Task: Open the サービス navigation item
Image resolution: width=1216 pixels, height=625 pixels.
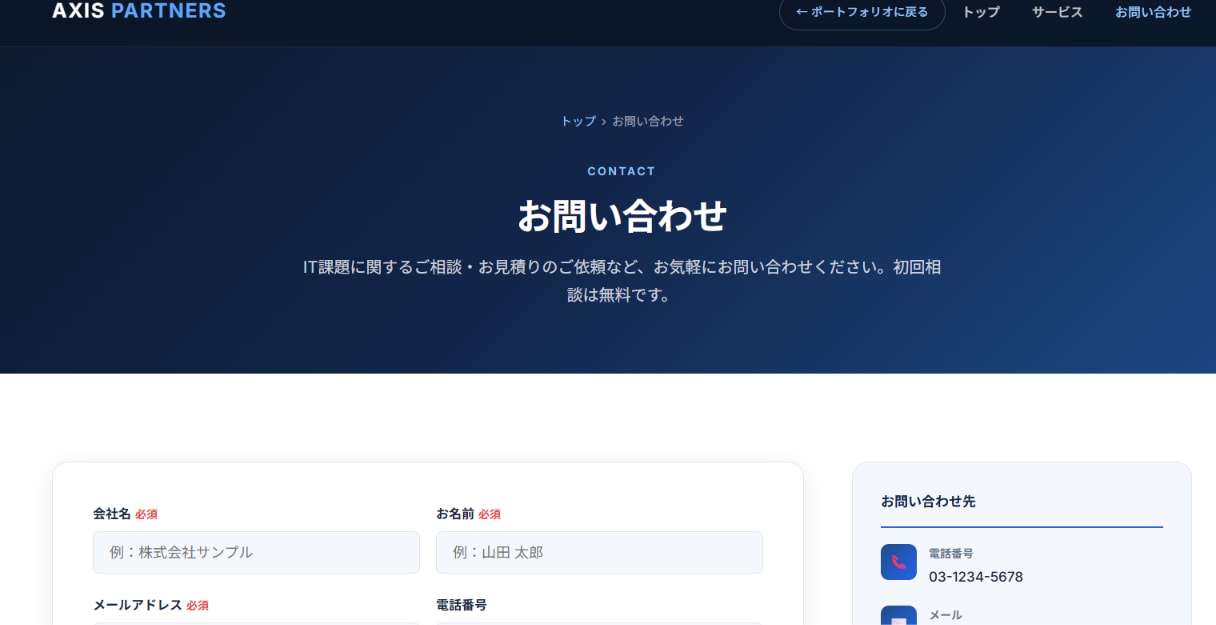Action: coord(1057,12)
